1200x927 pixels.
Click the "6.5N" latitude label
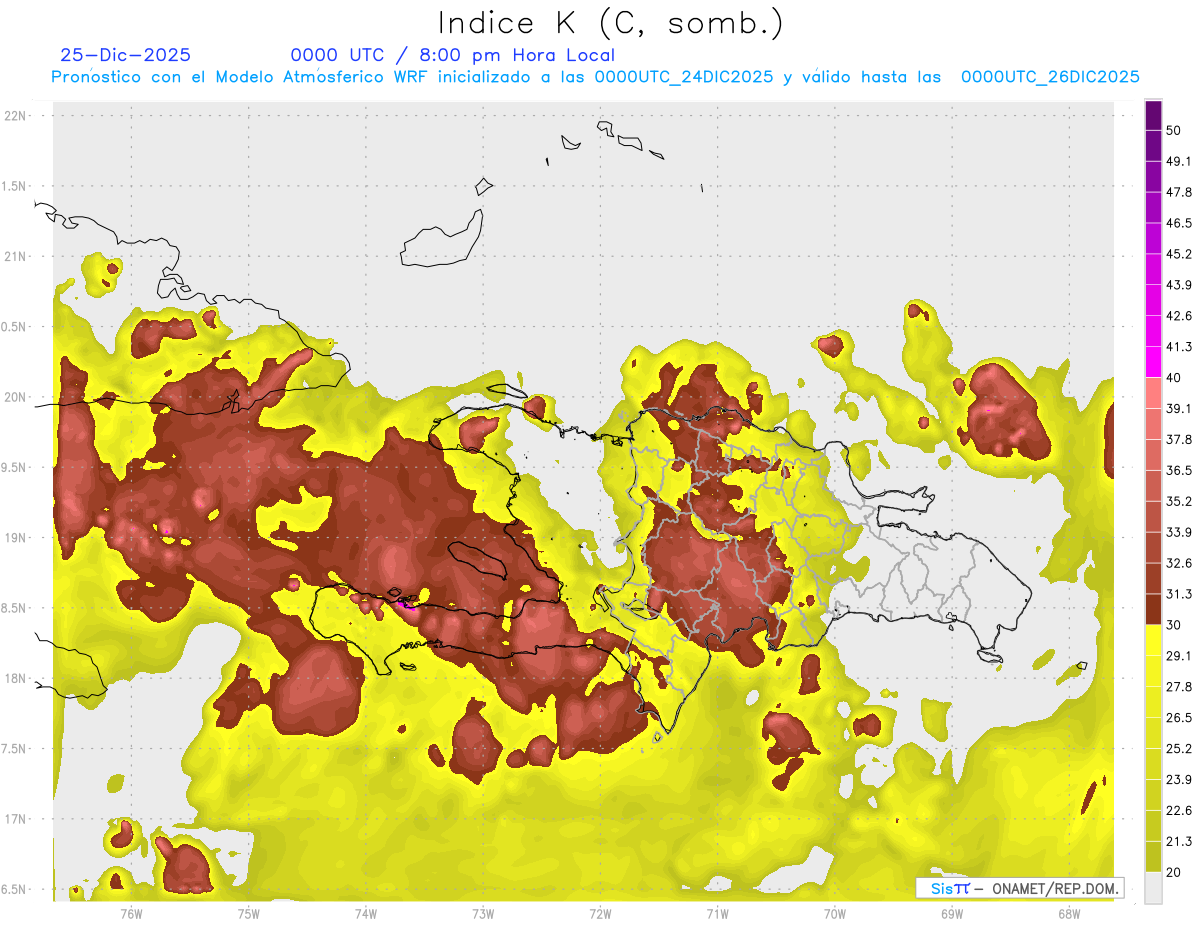[15, 889]
